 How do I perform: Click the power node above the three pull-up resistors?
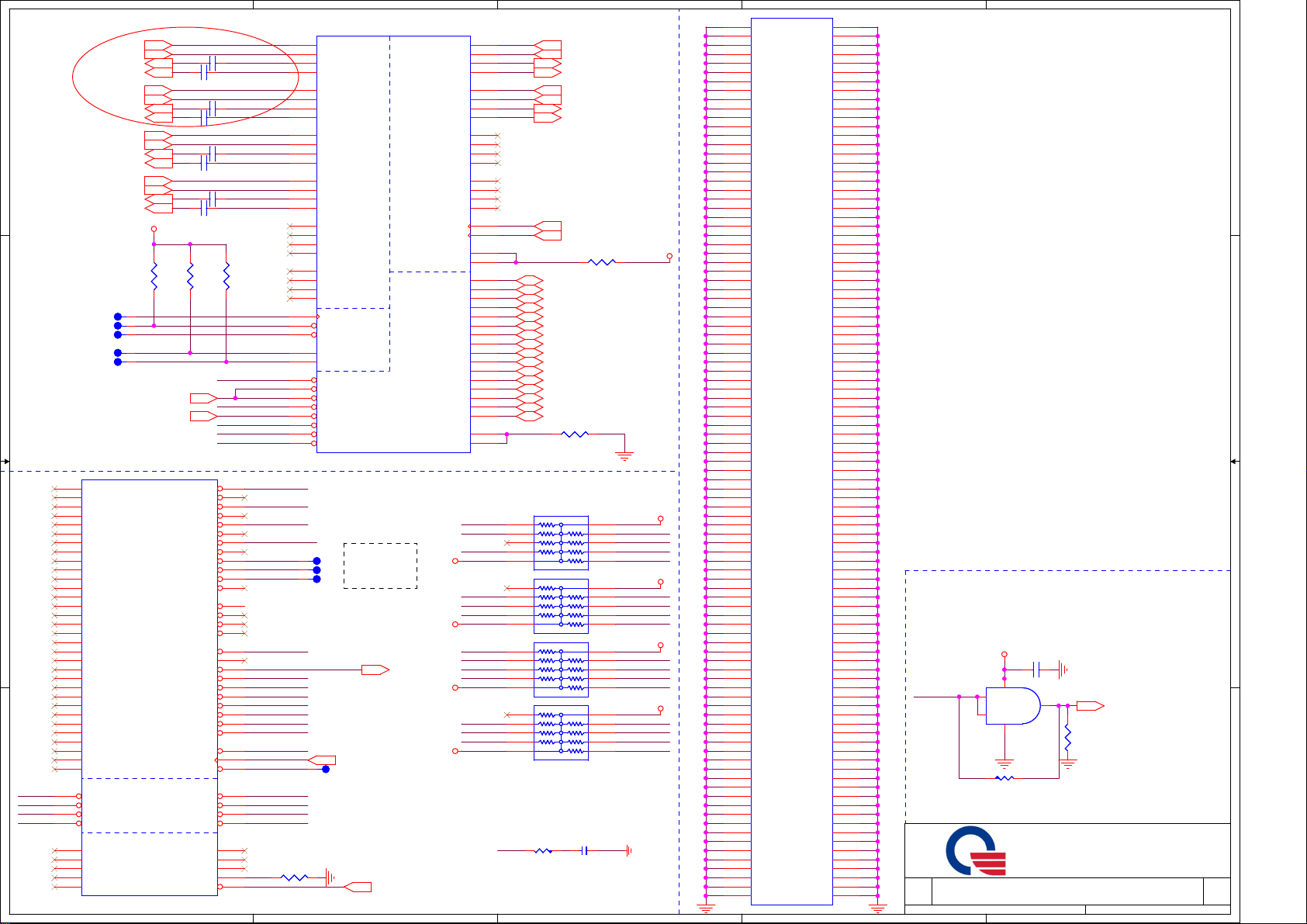tap(154, 230)
